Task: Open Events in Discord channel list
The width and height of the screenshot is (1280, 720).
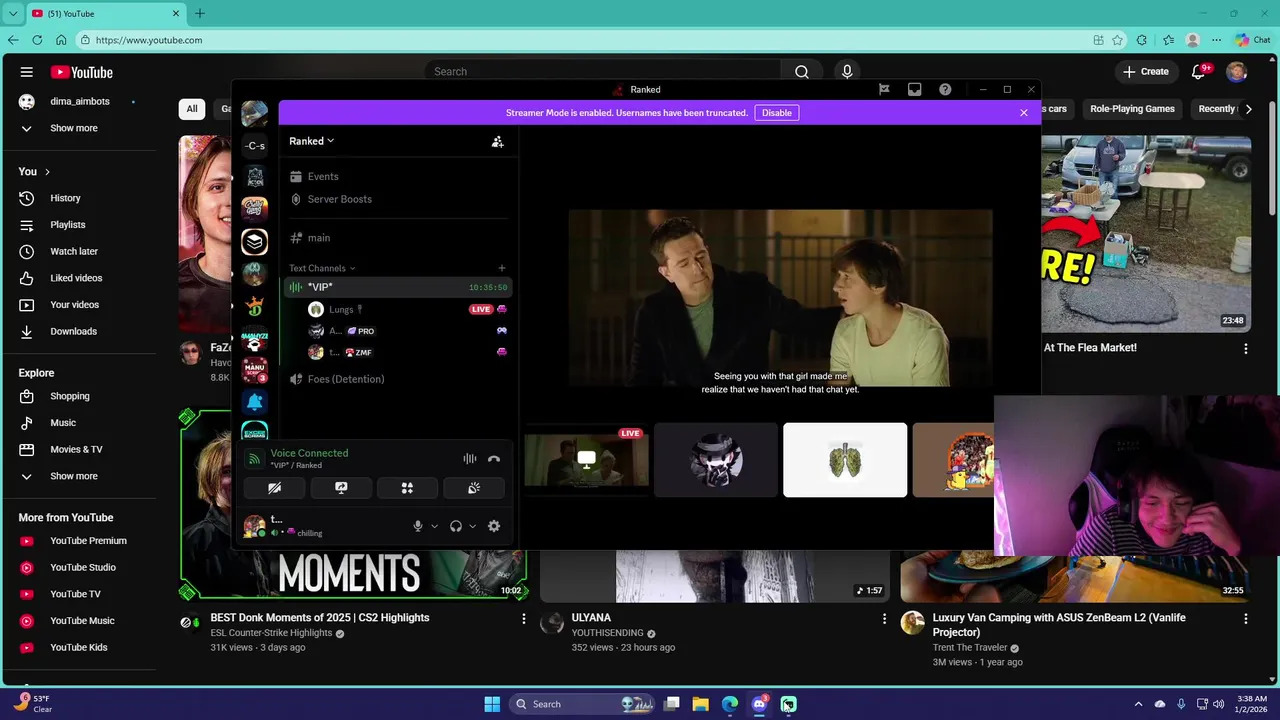Action: [323, 177]
